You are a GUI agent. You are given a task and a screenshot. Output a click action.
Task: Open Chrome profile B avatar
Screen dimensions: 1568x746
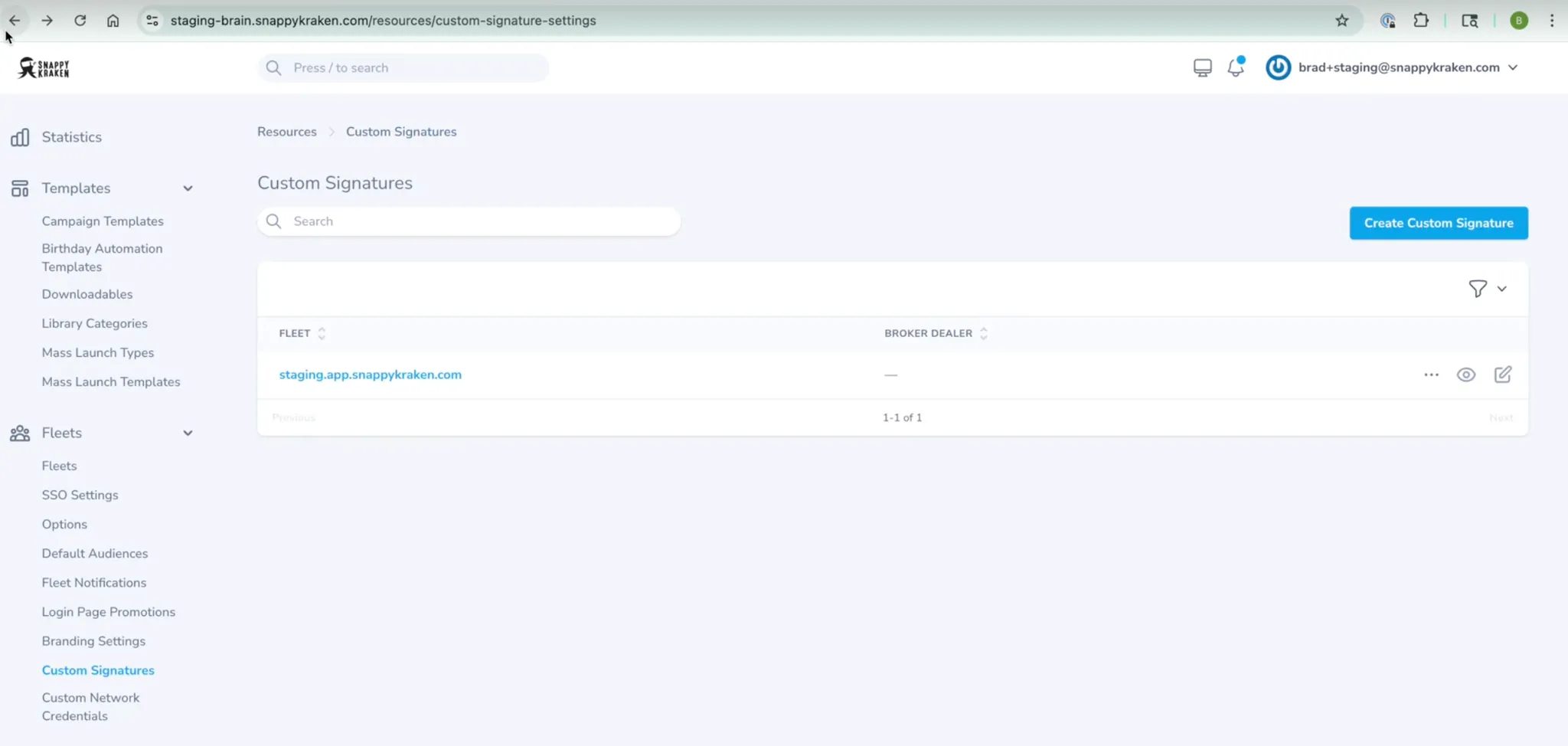(x=1519, y=21)
